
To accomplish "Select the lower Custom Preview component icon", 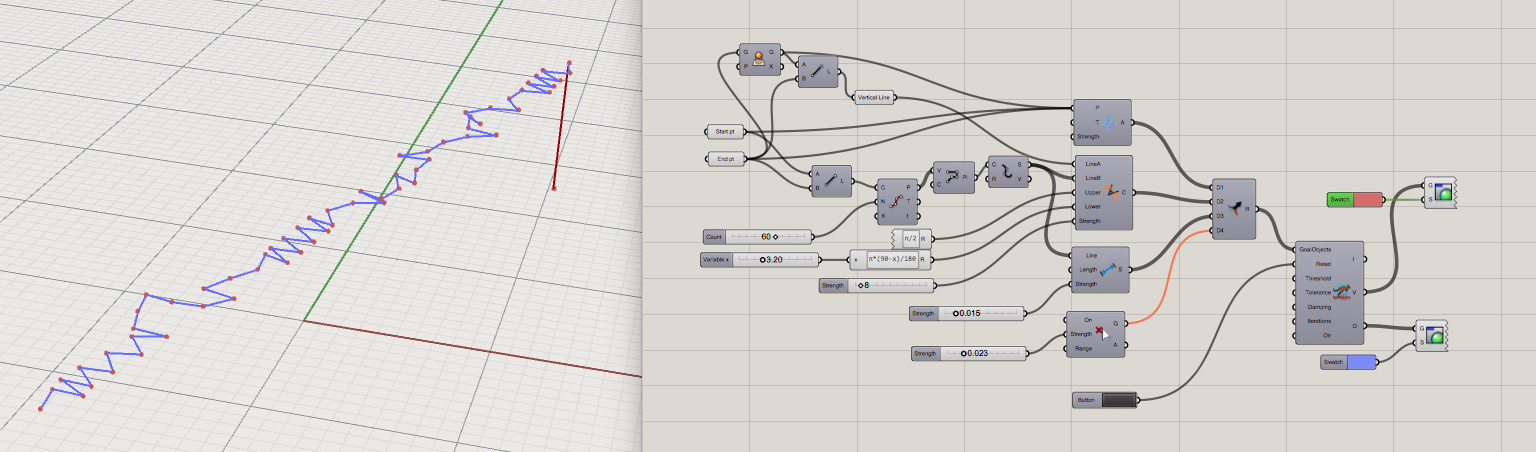I will click(x=1436, y=335).
